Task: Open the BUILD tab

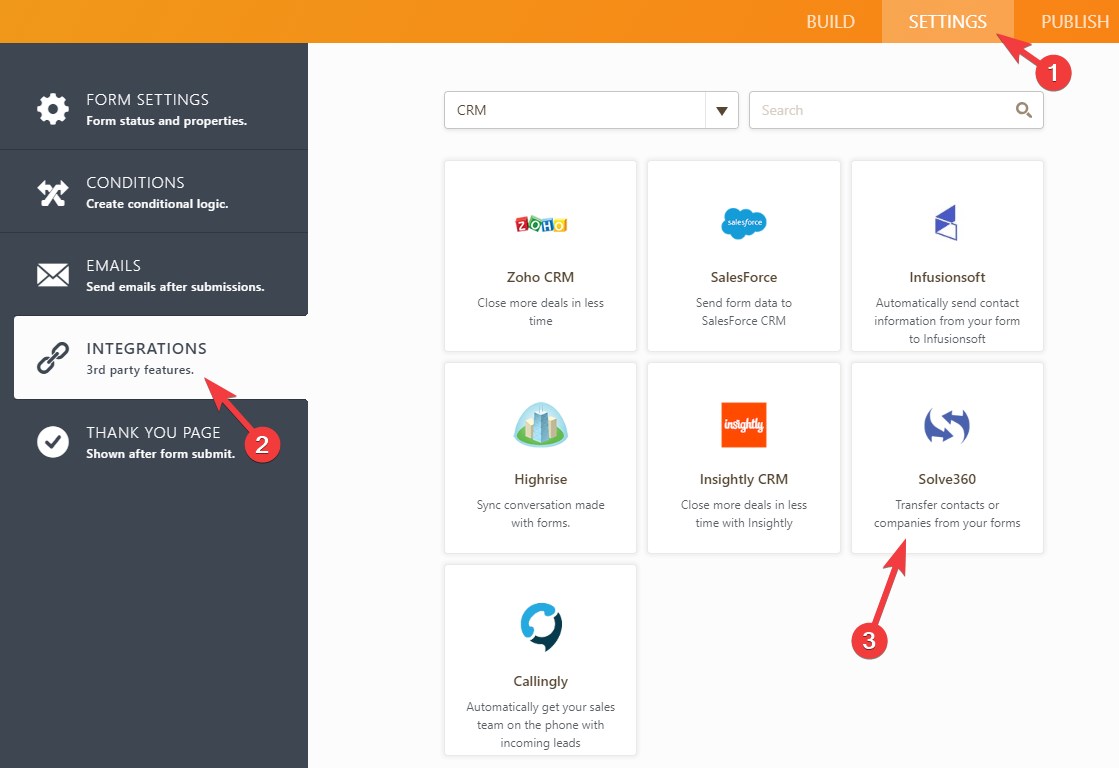Action: [830, 21]
